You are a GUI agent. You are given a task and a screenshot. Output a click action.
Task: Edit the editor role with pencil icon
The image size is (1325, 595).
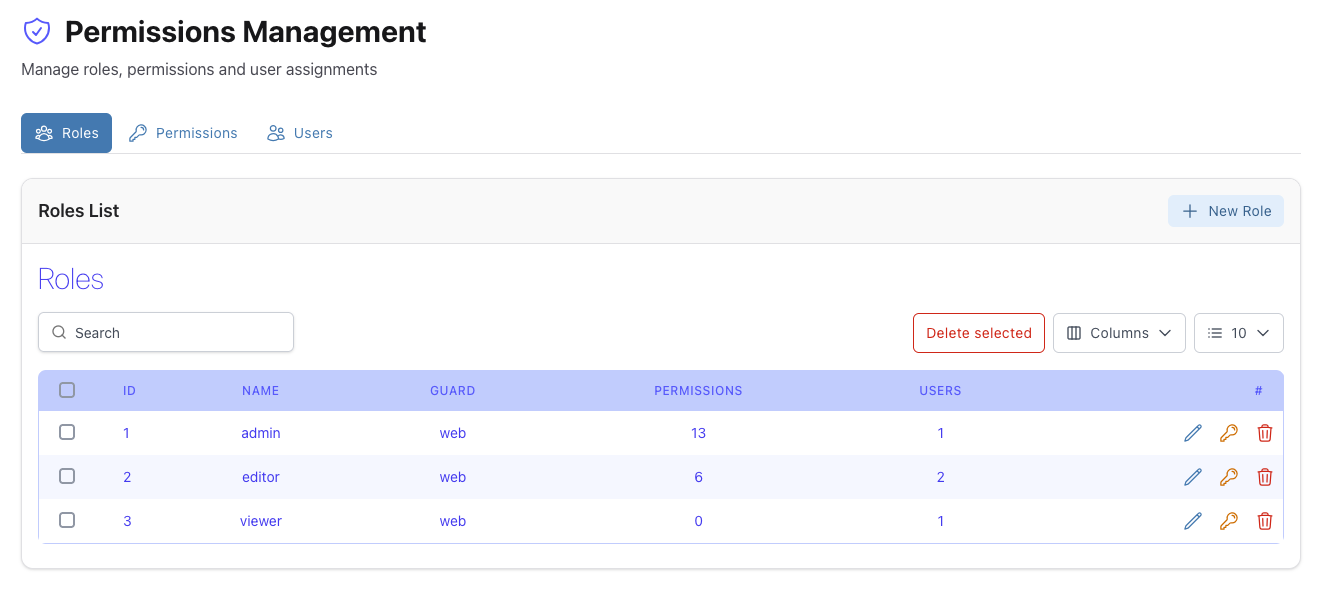(x=1192, y=477)
